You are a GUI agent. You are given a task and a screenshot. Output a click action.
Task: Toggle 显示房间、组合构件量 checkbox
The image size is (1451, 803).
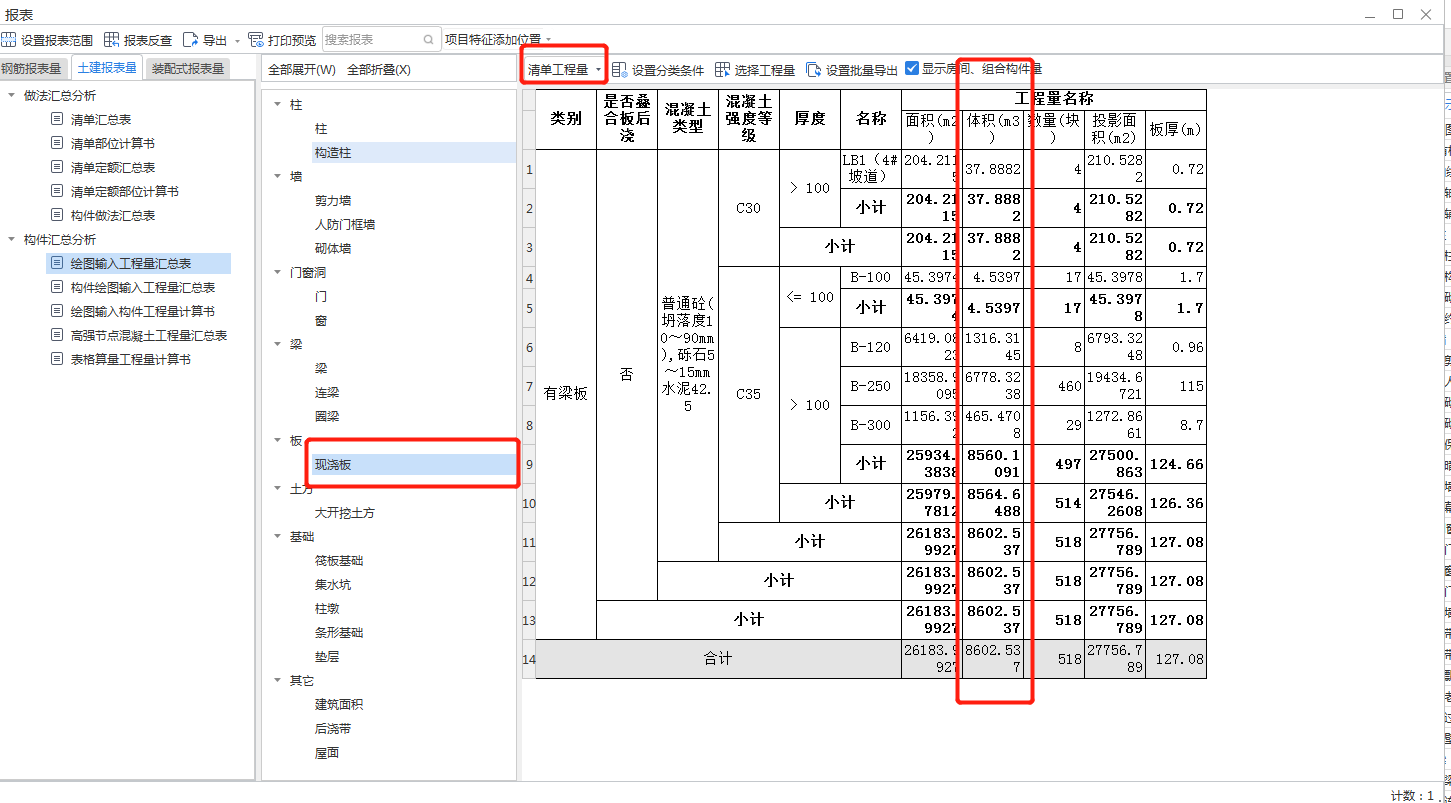[x=912, y=69]
